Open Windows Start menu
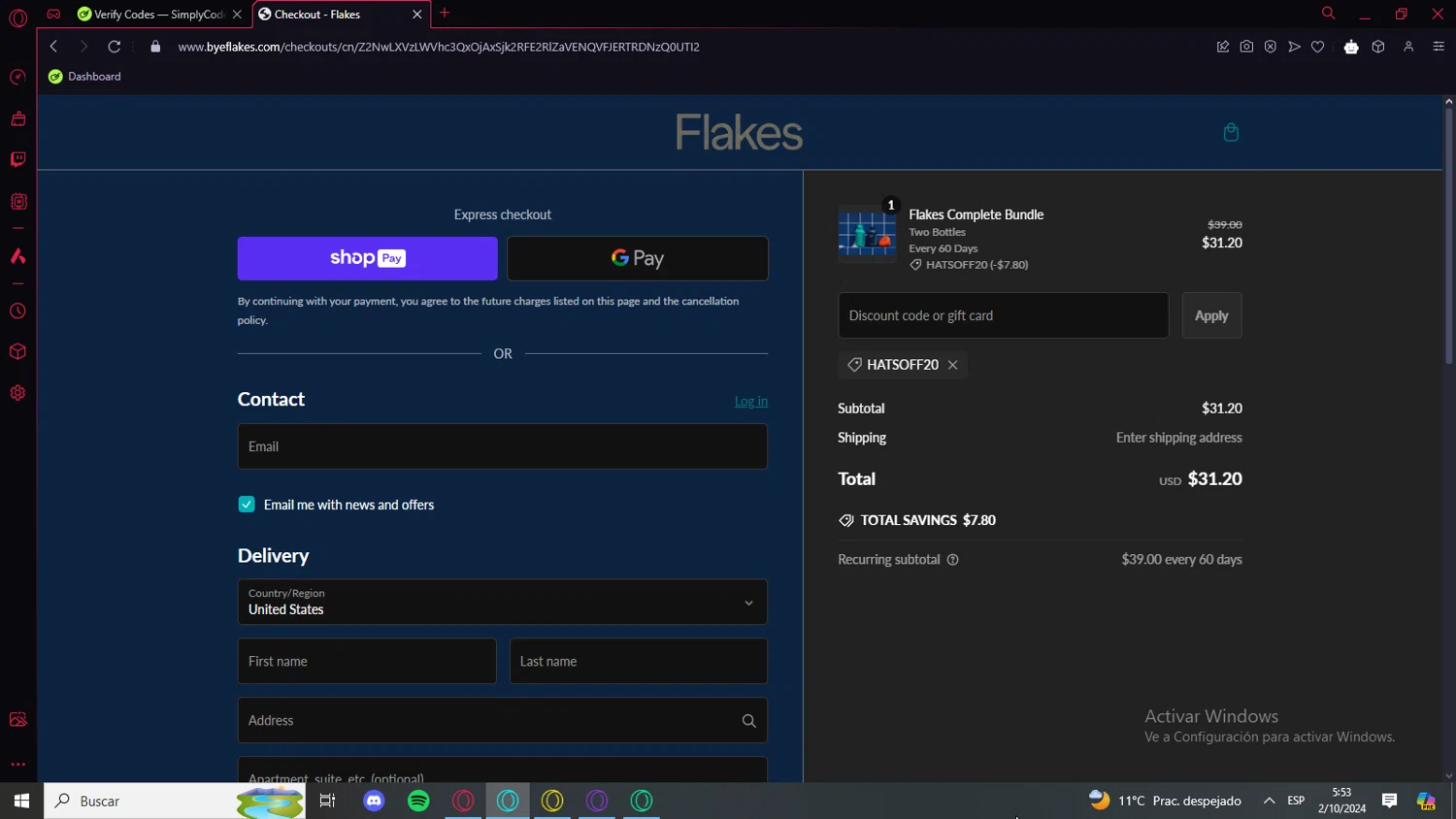 click(21, 801)
